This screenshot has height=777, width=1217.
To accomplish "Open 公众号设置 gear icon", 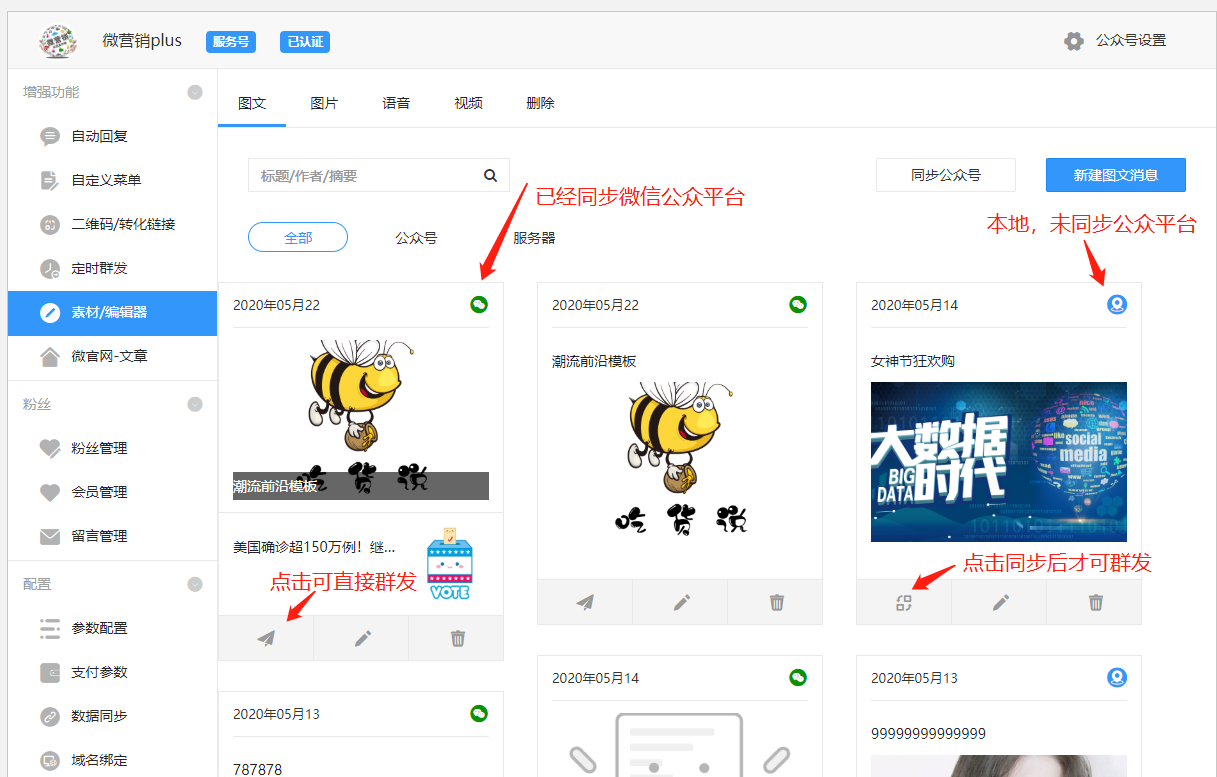I will tap(1074, 41).
